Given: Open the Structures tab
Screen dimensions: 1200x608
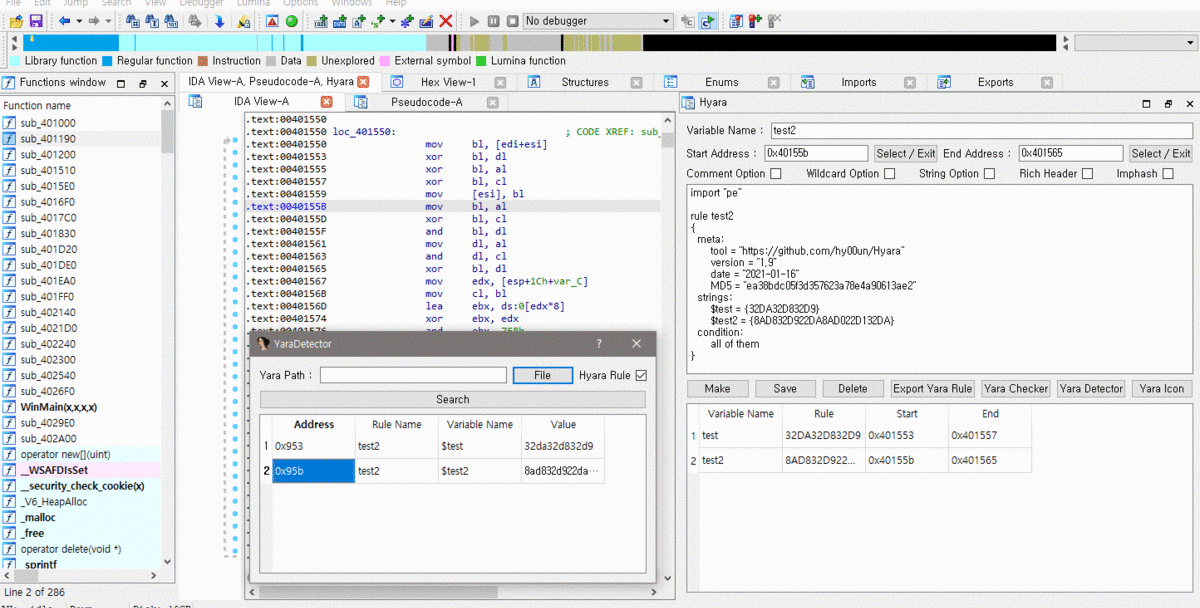Looking at the screenshot, I should (585, 82).
